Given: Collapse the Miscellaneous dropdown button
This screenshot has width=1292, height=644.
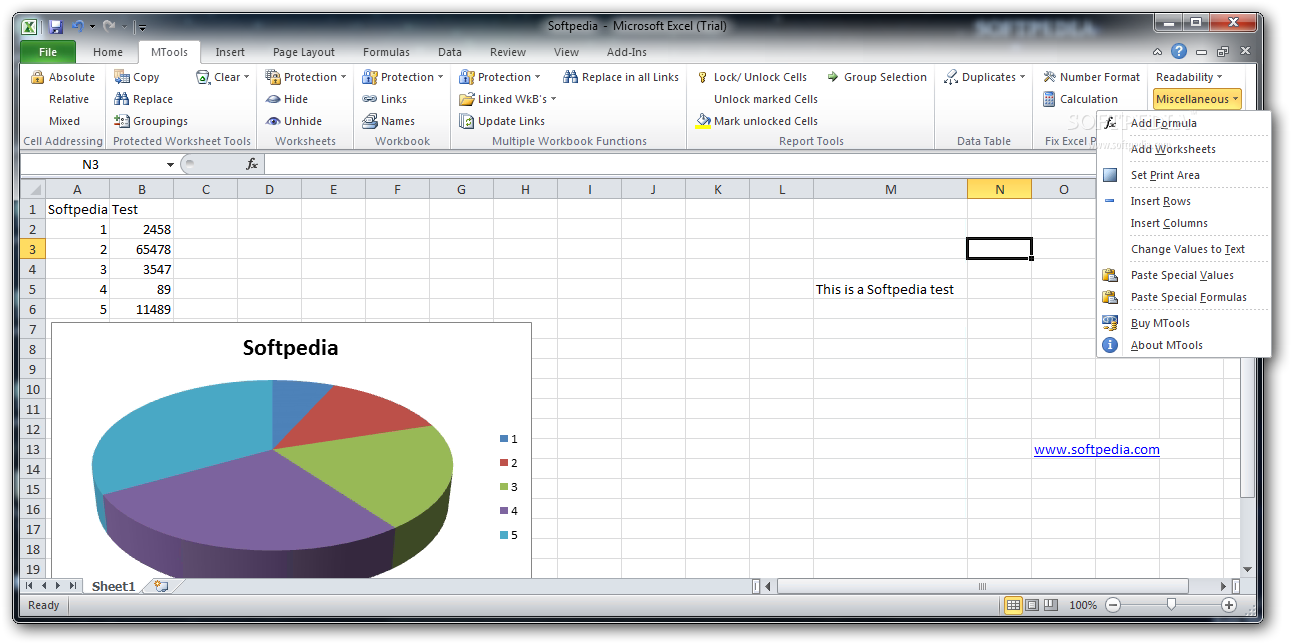Looking at the screenshot, I should point(1197,99).
